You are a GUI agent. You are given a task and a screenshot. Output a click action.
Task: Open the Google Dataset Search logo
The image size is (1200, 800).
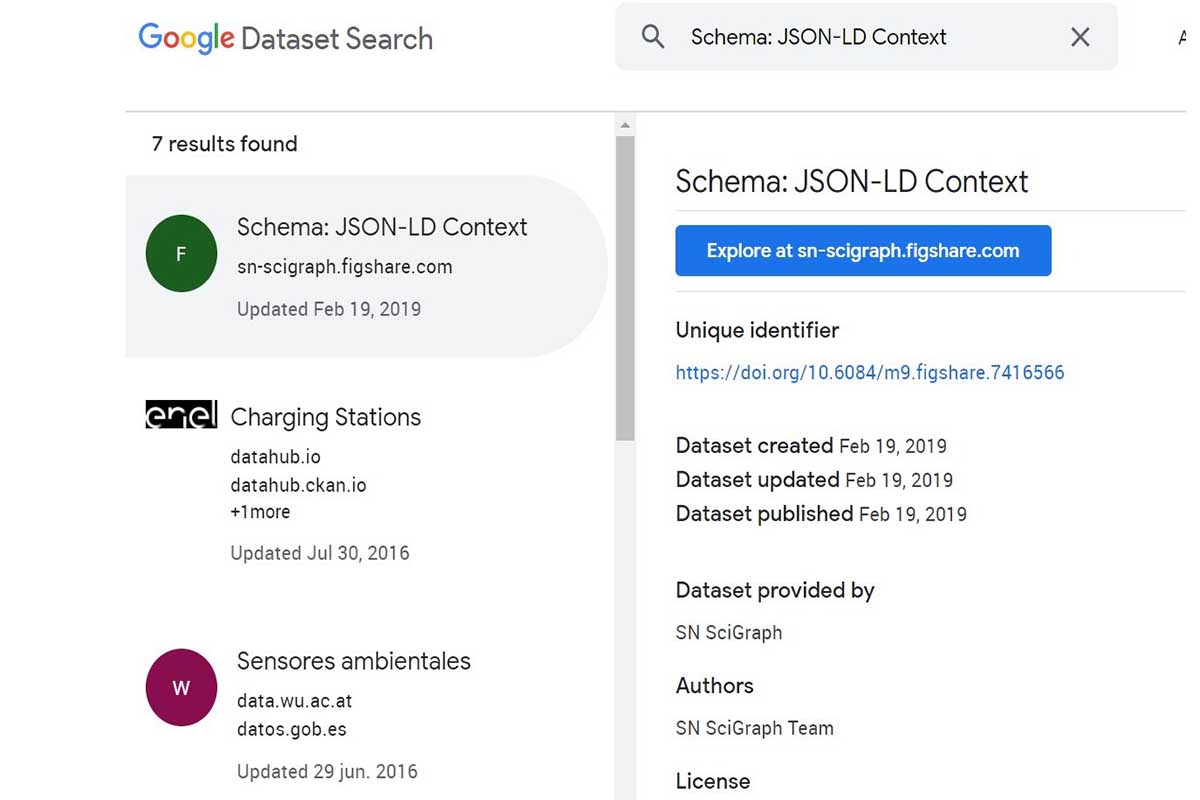[x=286, y=39]
